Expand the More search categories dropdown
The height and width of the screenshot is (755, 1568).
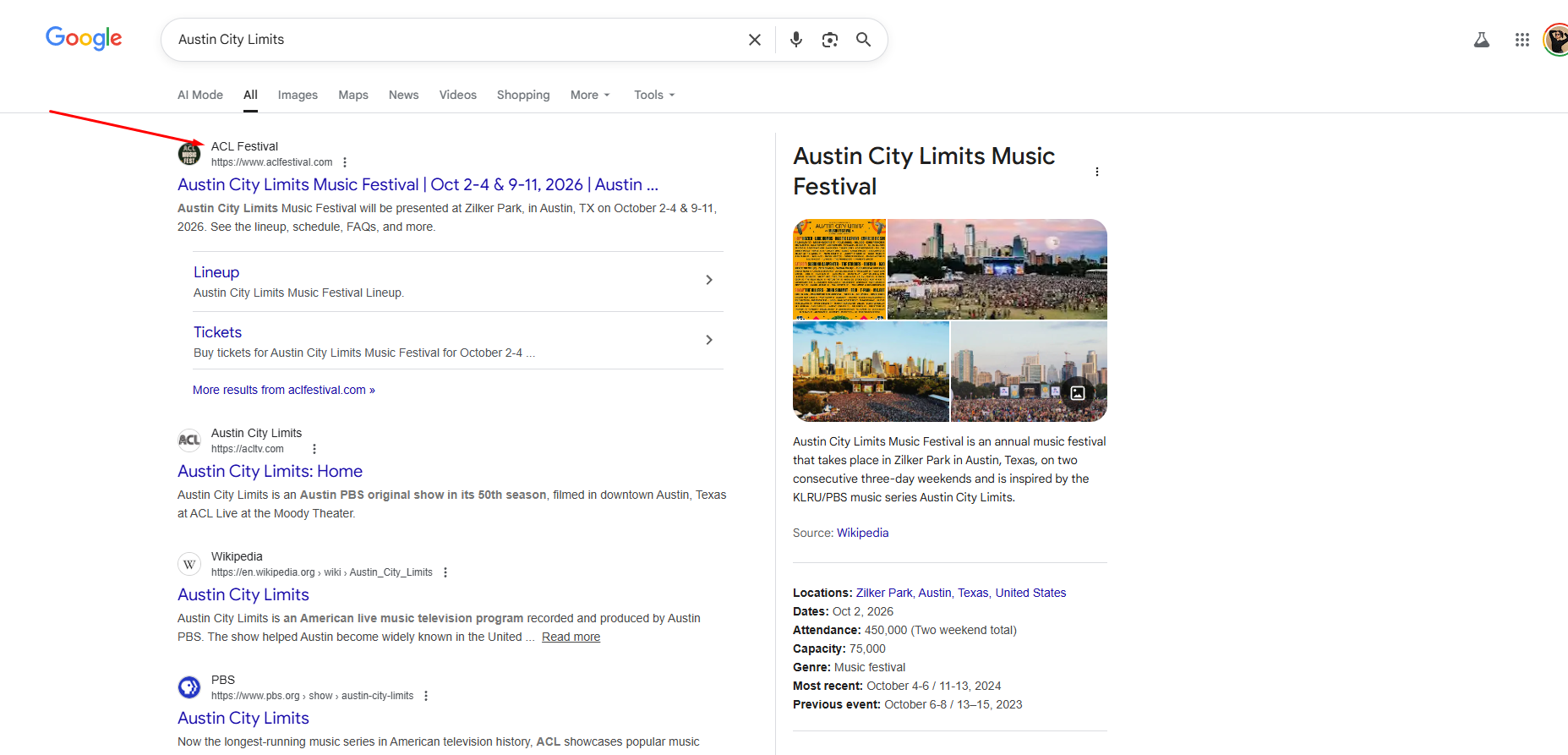pos(590,95)
